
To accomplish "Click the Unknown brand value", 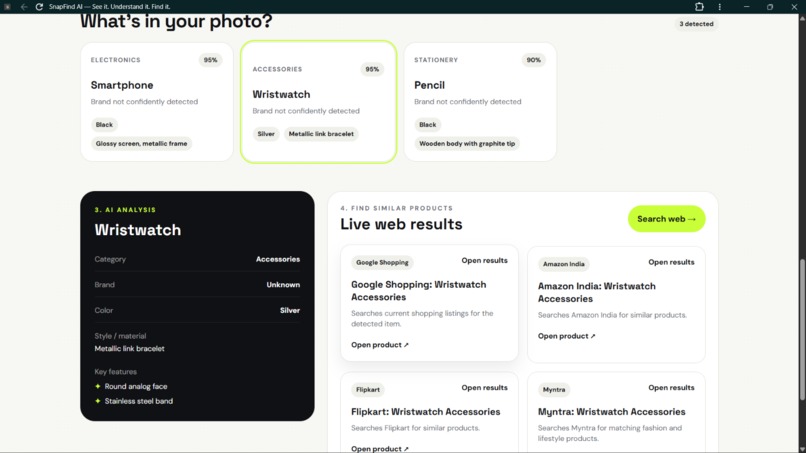I will (x=283, y=285).
